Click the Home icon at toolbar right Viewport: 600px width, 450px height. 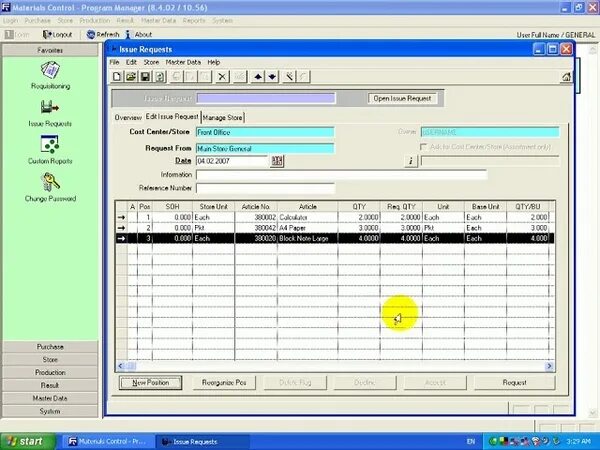click(566, 77)
